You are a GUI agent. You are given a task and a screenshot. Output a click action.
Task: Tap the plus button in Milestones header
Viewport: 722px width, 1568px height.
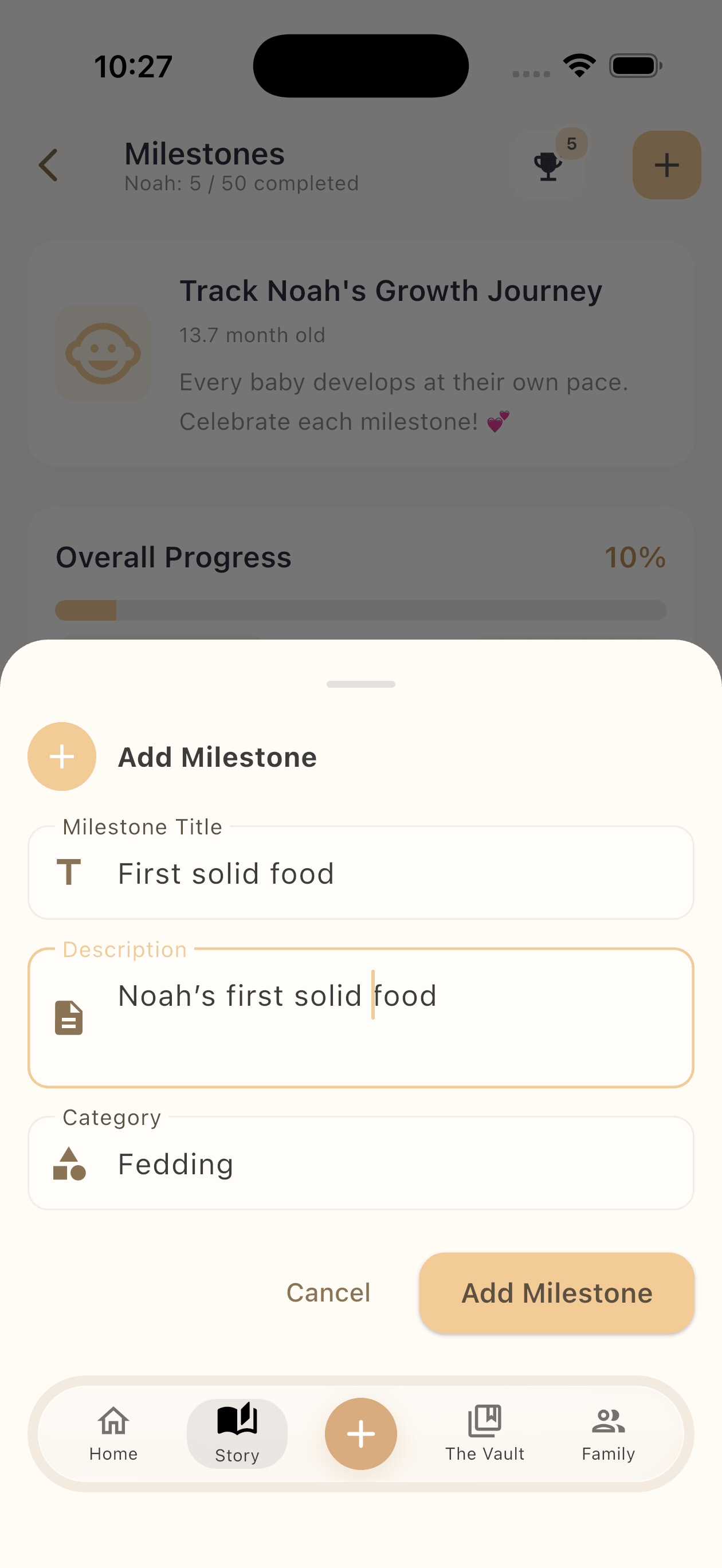pos(666,165)
